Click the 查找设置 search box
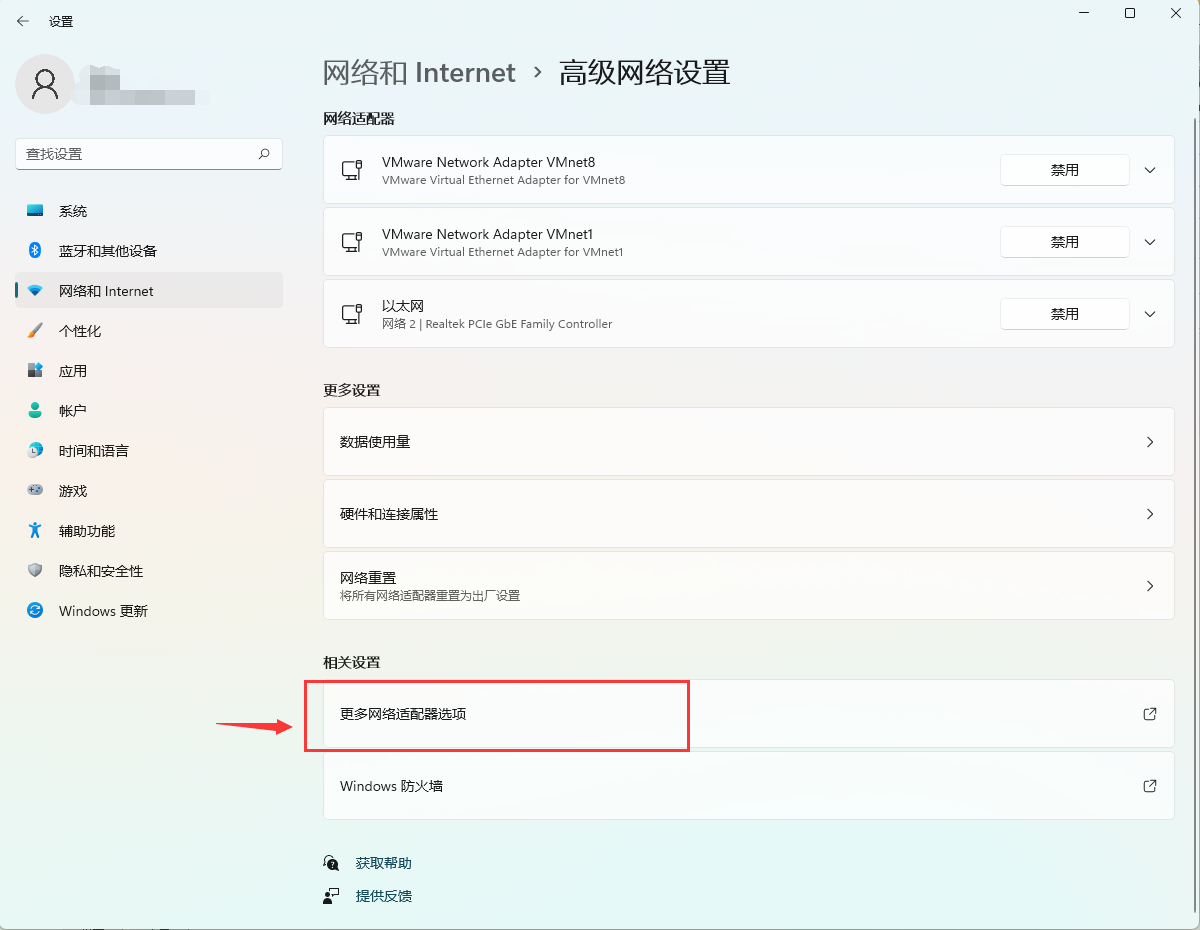 pos(148,154)
